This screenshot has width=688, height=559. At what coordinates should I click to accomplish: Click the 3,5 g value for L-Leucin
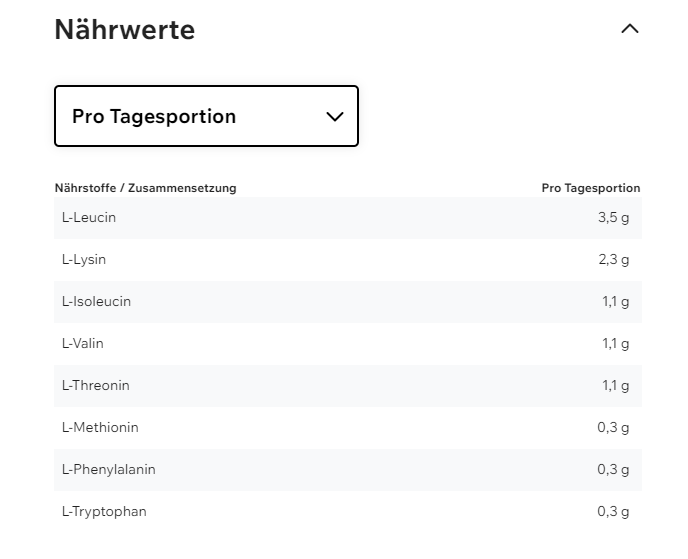click(613, 217)
